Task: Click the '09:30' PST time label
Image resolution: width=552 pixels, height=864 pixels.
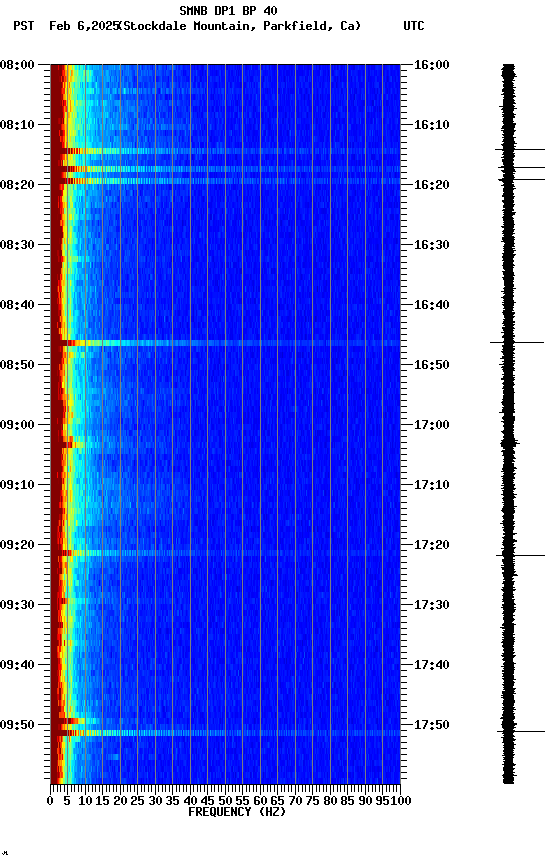Action: click(17, 605)
